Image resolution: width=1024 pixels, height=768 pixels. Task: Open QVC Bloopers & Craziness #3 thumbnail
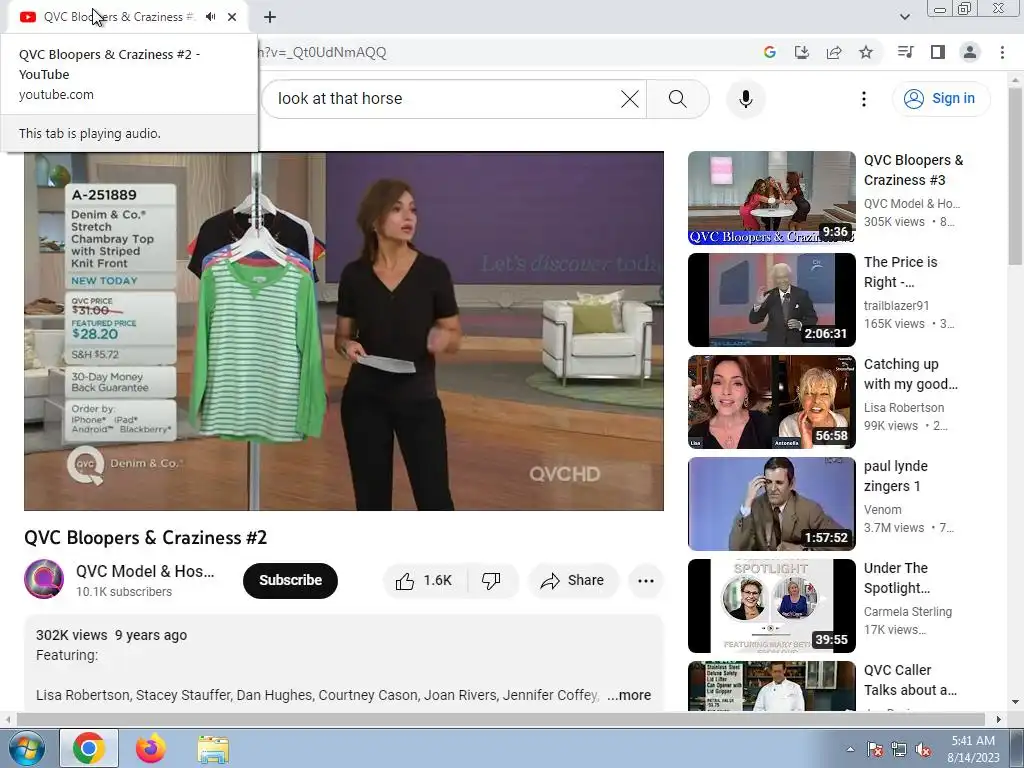(771, 198)
